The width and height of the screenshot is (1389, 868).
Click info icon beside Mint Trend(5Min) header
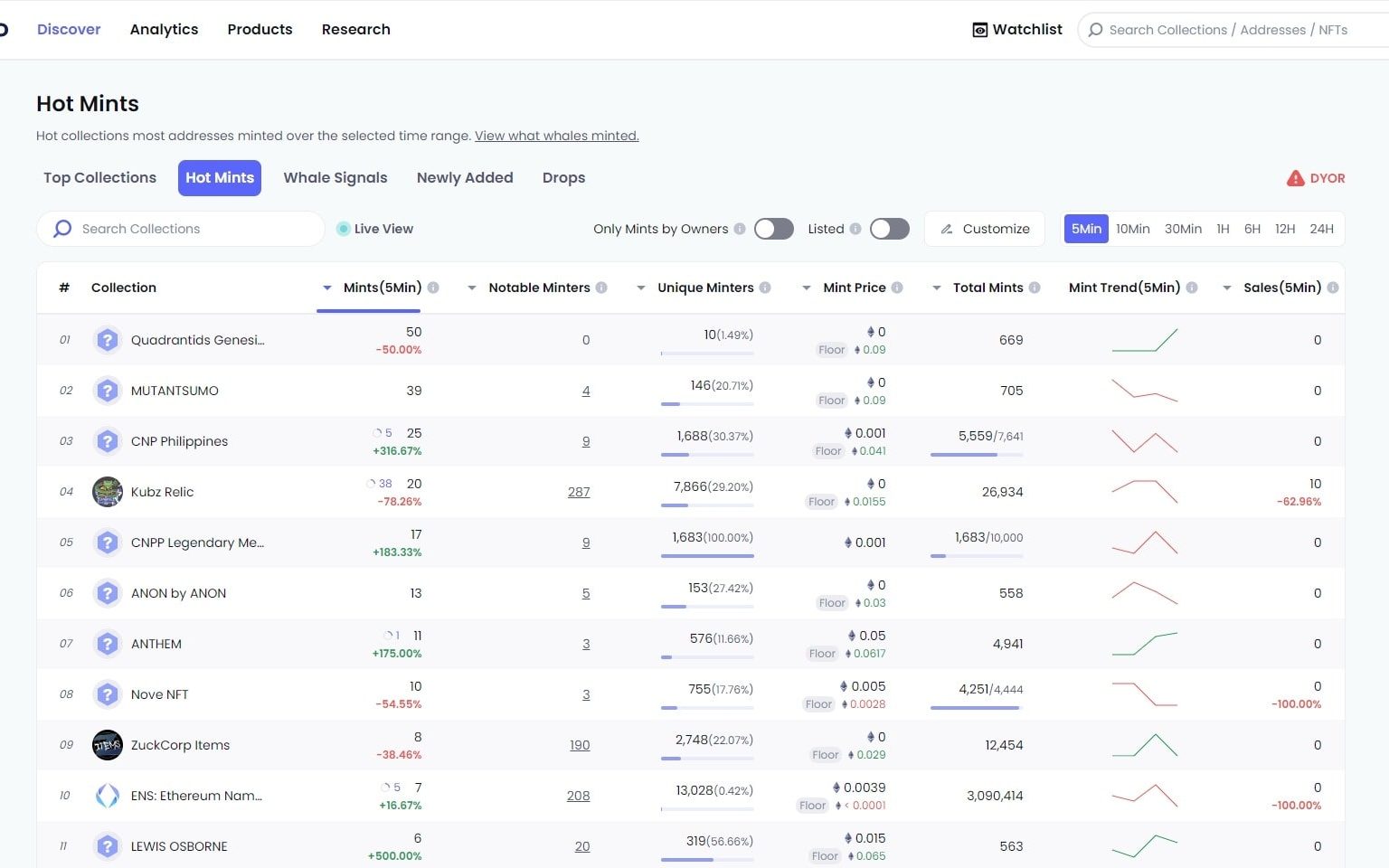pos(1192,288)
